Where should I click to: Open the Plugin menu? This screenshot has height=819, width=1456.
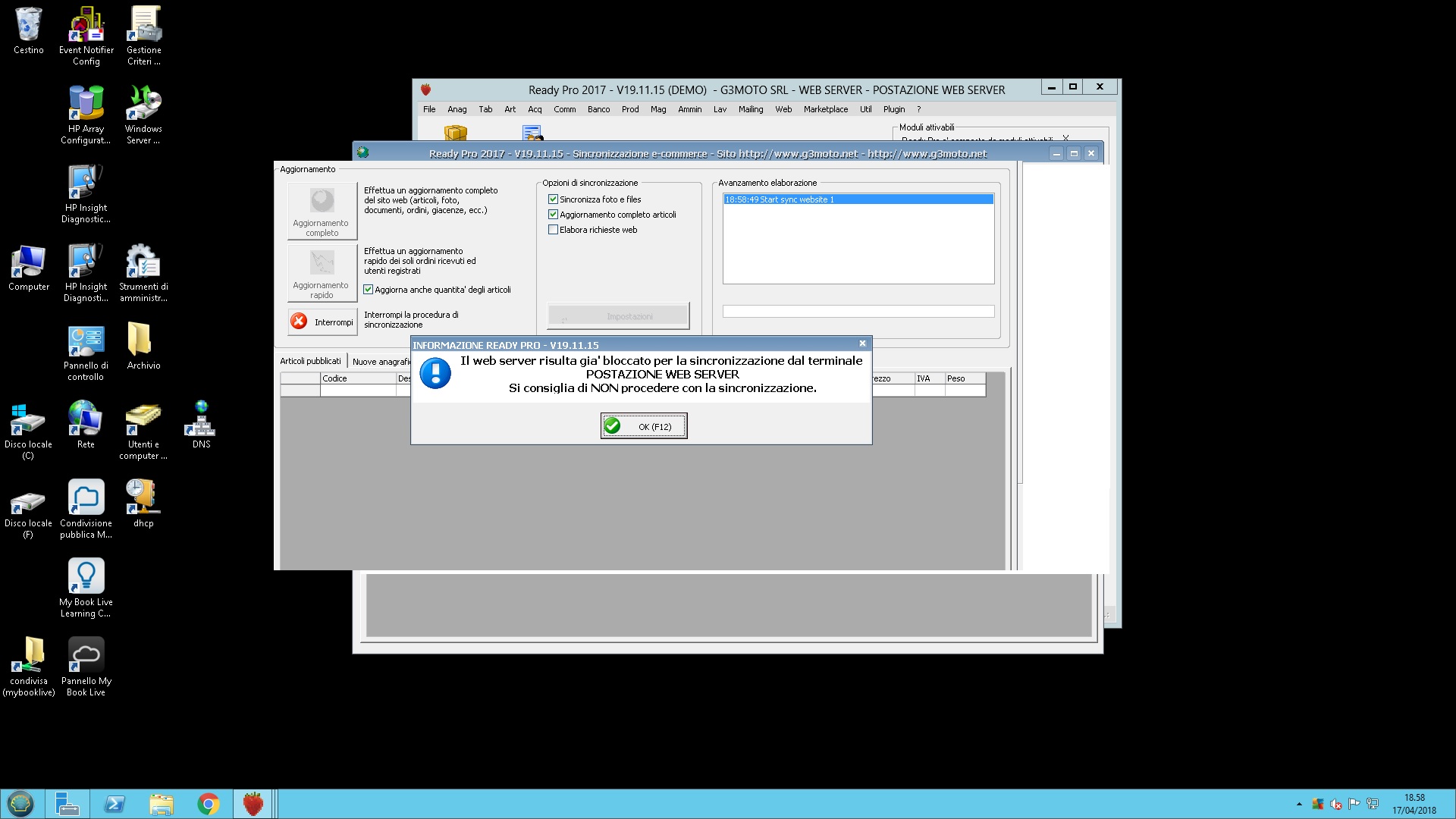coord(894,109)
